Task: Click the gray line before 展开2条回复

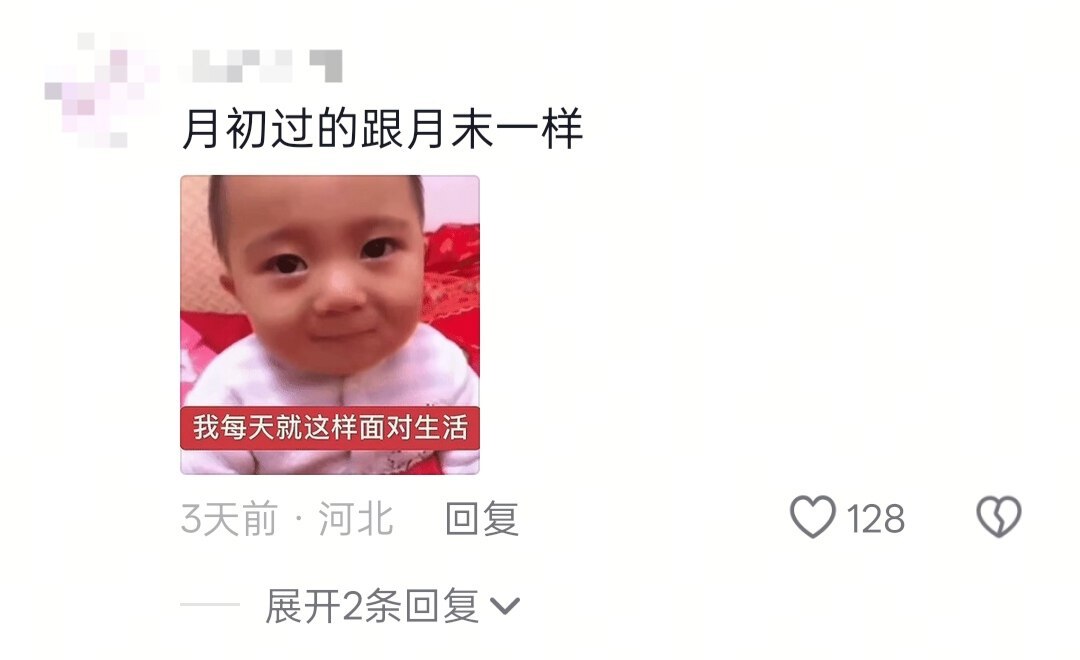Action: pyautogui.click(x=210, y=605)
